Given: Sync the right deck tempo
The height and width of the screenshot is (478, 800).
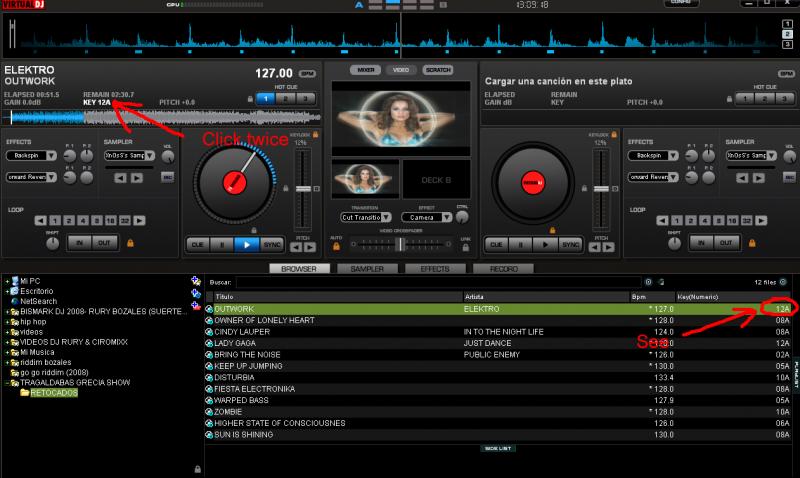Looking at the screenshot, I should coord(570,245).
